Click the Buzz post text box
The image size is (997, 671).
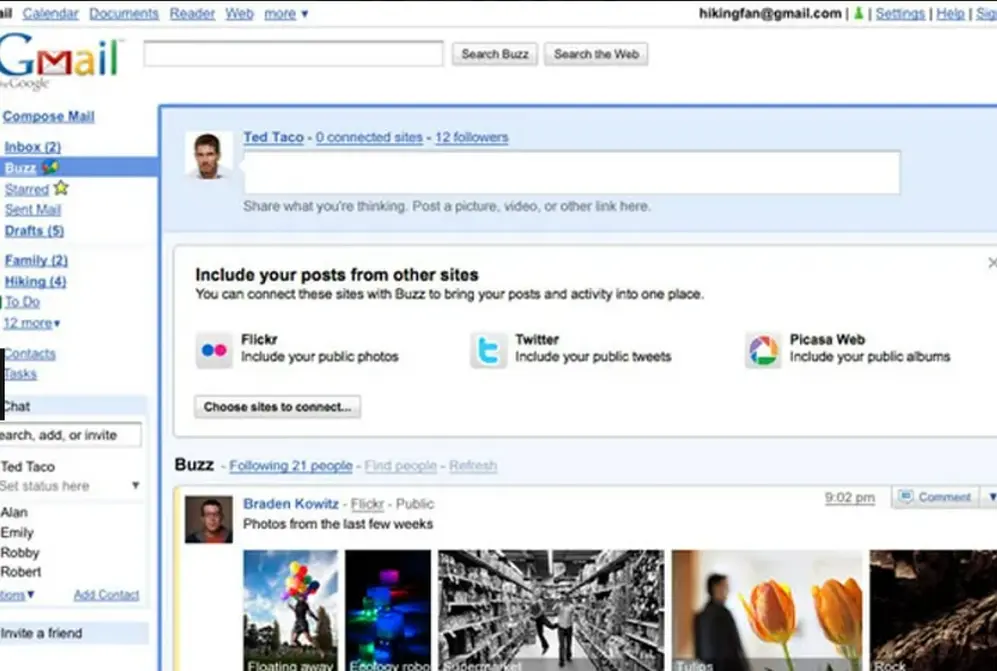(572, 172)
